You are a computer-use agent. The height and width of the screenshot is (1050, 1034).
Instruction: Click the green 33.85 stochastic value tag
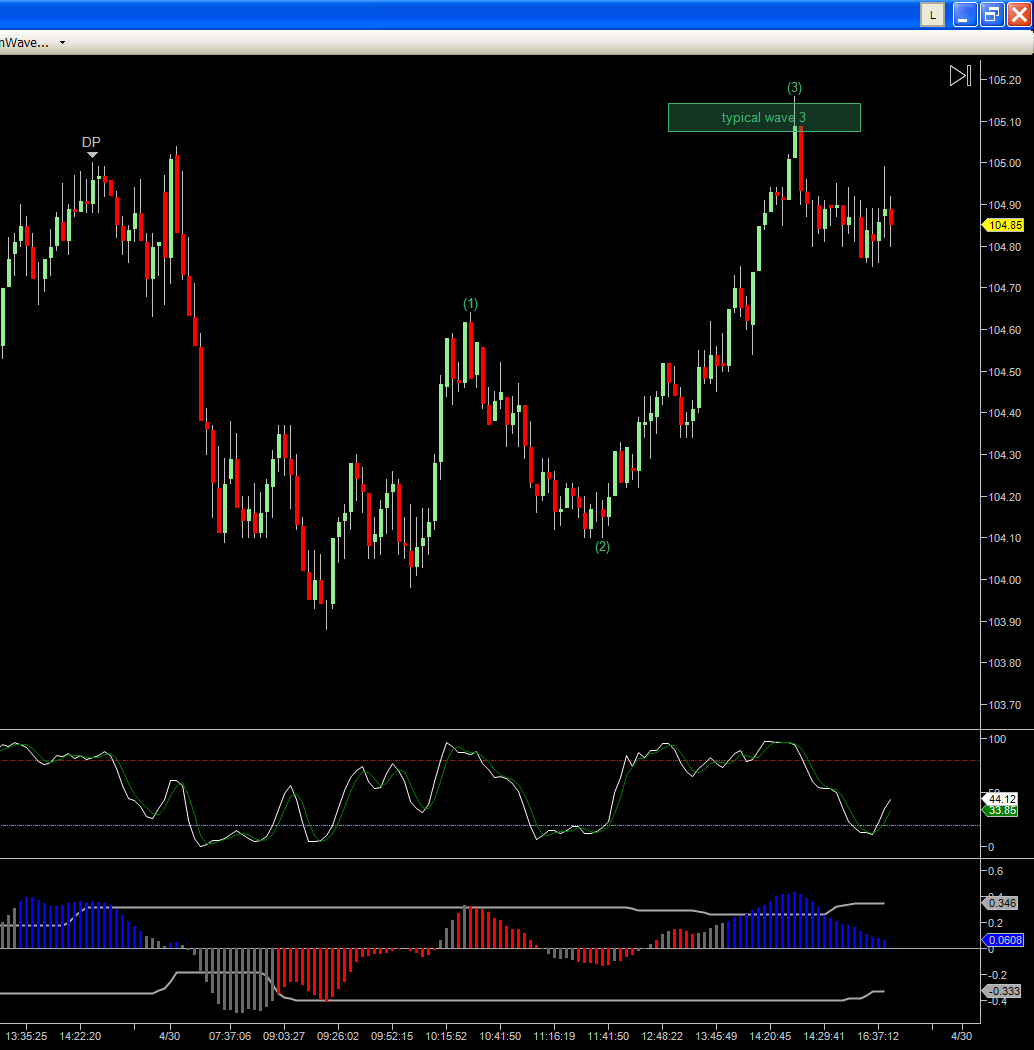tap(1001, 810)
